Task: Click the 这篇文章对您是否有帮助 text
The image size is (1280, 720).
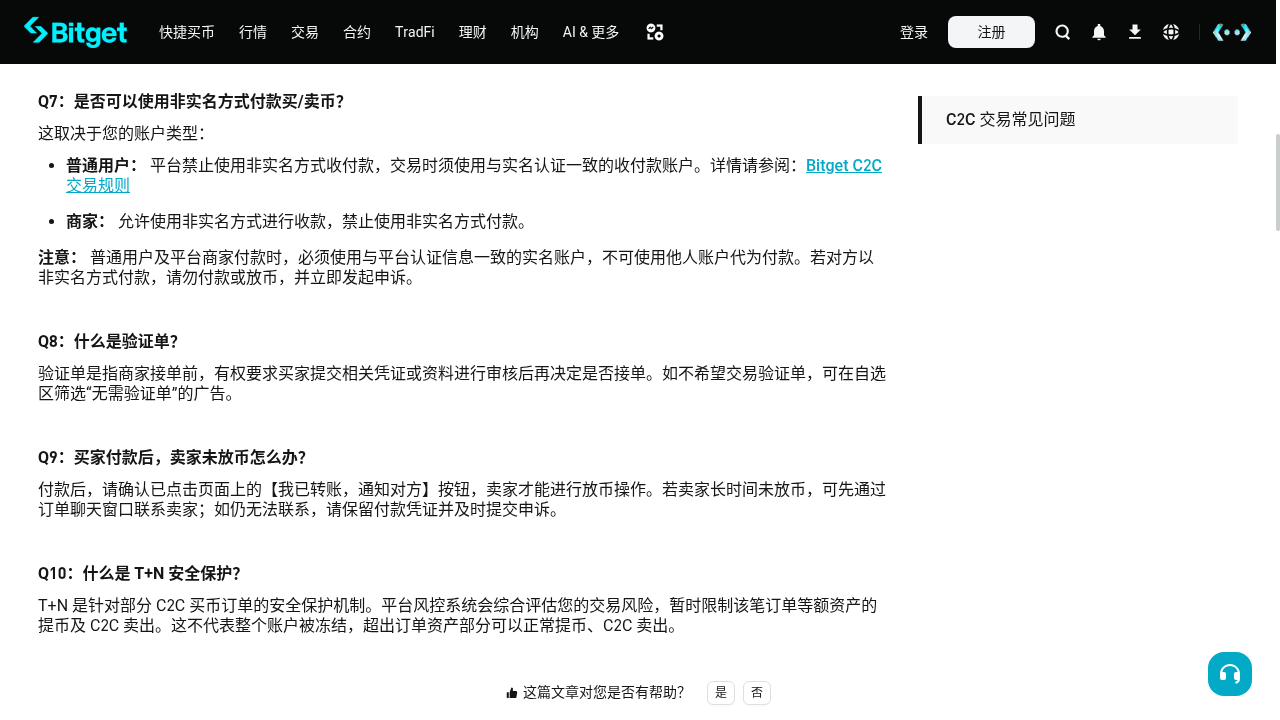Action: [x=603, y=693]
